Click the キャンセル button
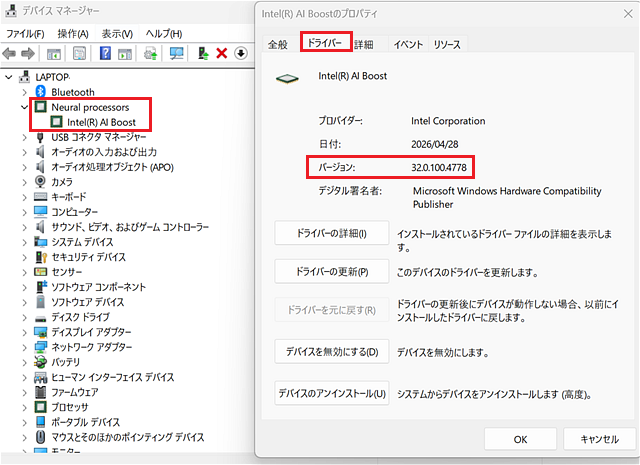The width and height of the screenshot is (640, 465). [x=600, y=439]
